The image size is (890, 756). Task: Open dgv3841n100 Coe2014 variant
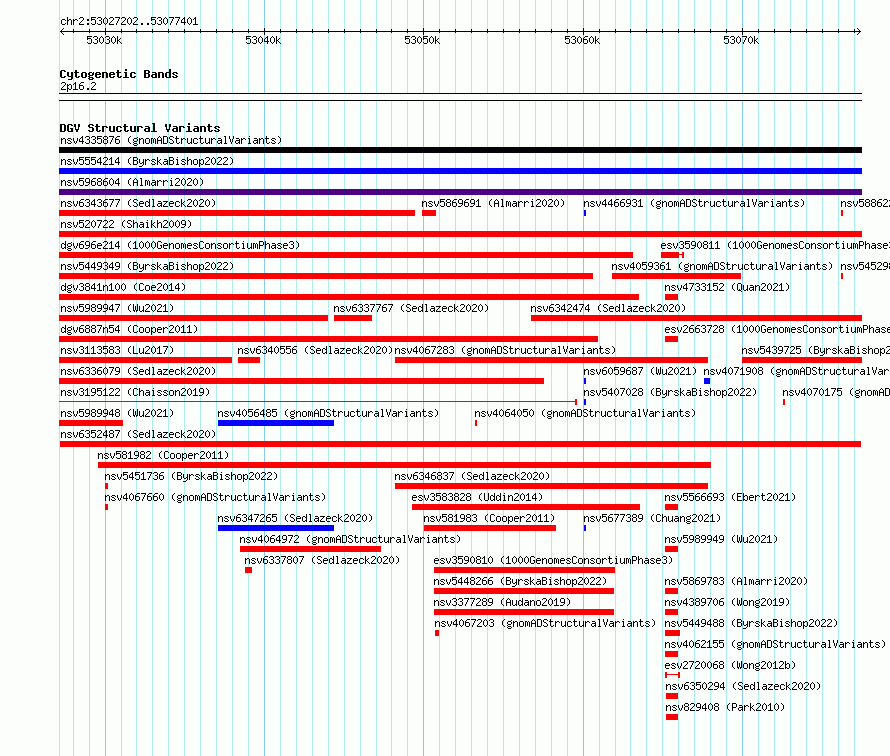click(123, 287)
